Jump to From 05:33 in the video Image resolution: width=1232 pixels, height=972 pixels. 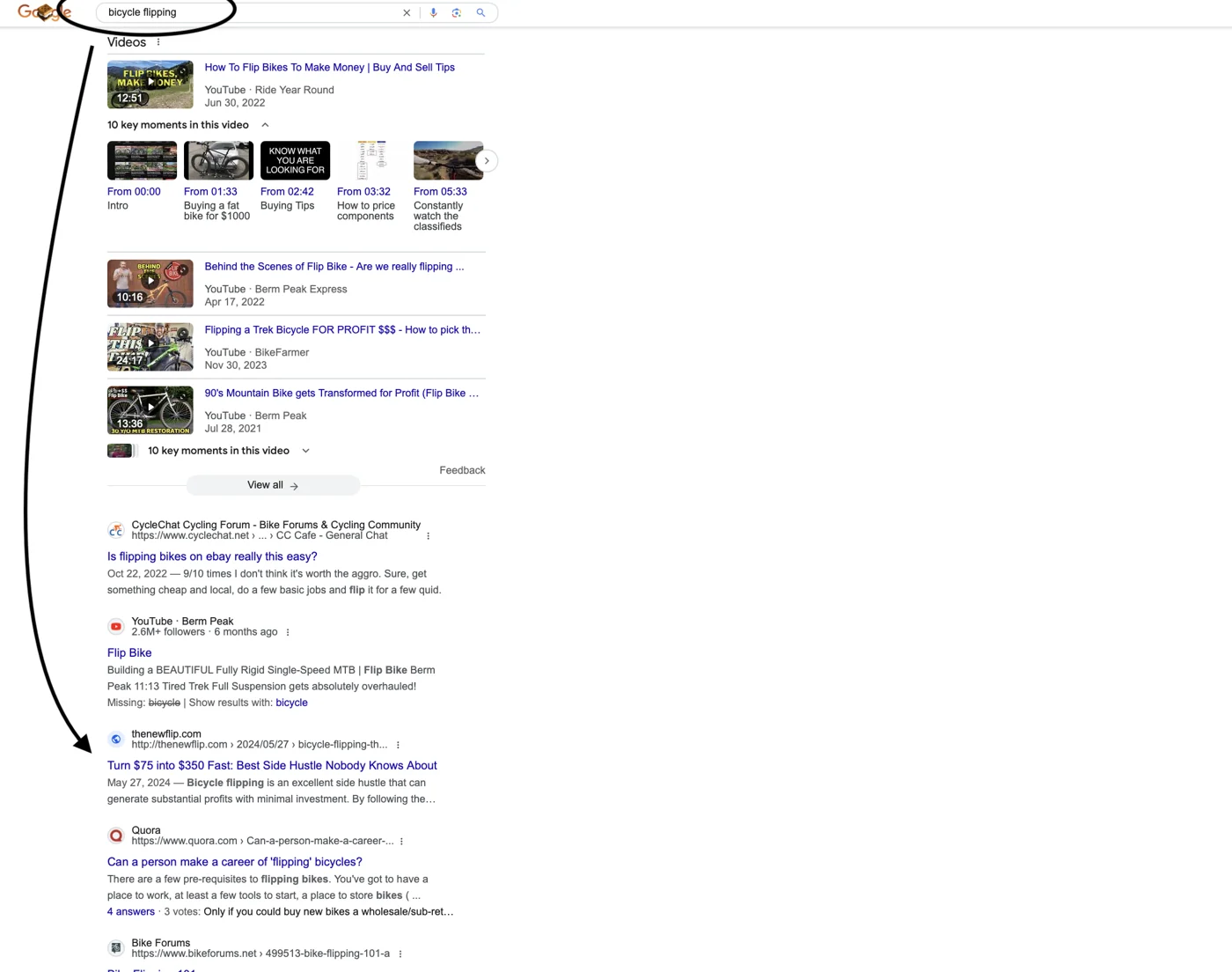tap(440, 192)
